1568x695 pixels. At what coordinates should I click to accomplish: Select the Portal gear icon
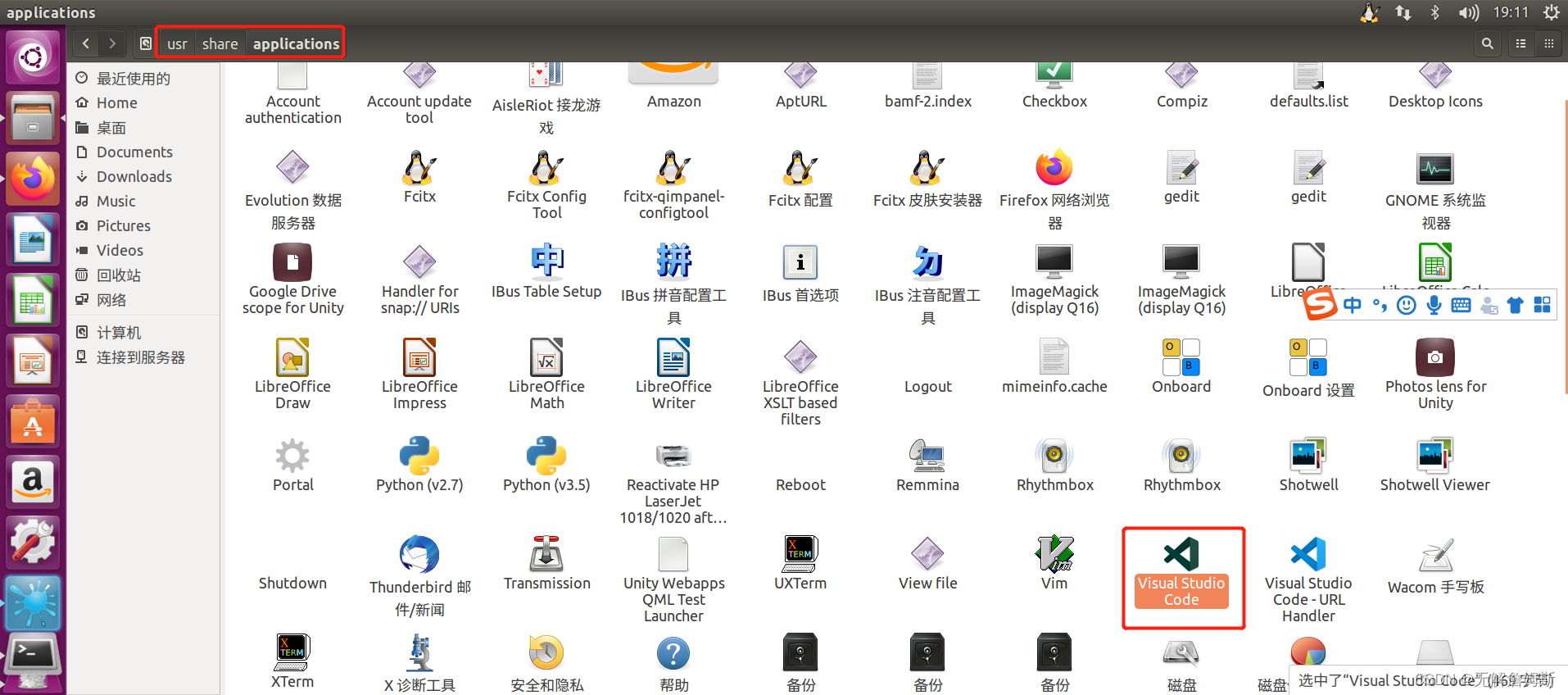[292, 456]
